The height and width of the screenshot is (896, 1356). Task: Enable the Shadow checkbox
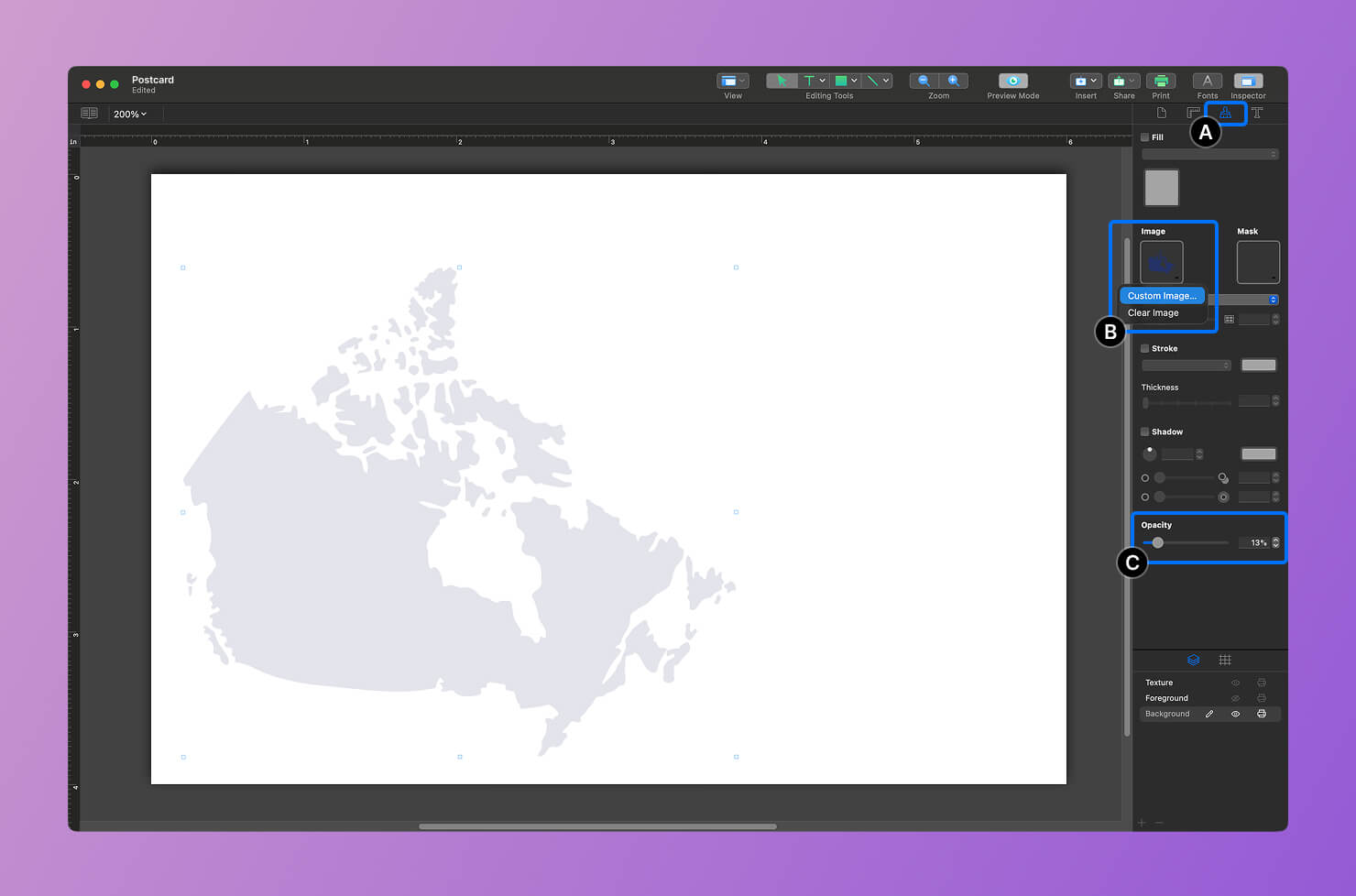1144,432
